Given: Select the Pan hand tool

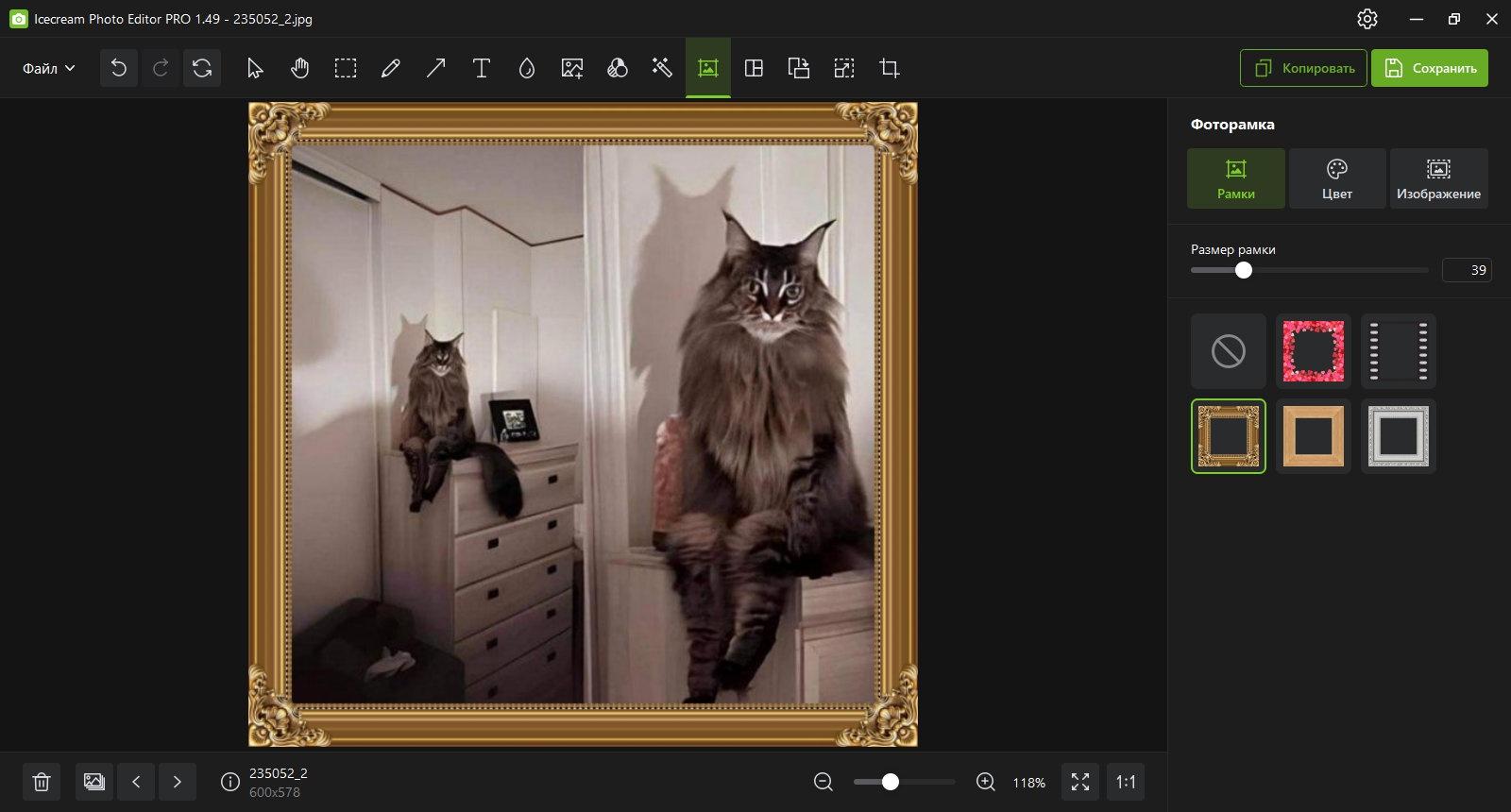Looking at the screenshot, I should point(300,68).
